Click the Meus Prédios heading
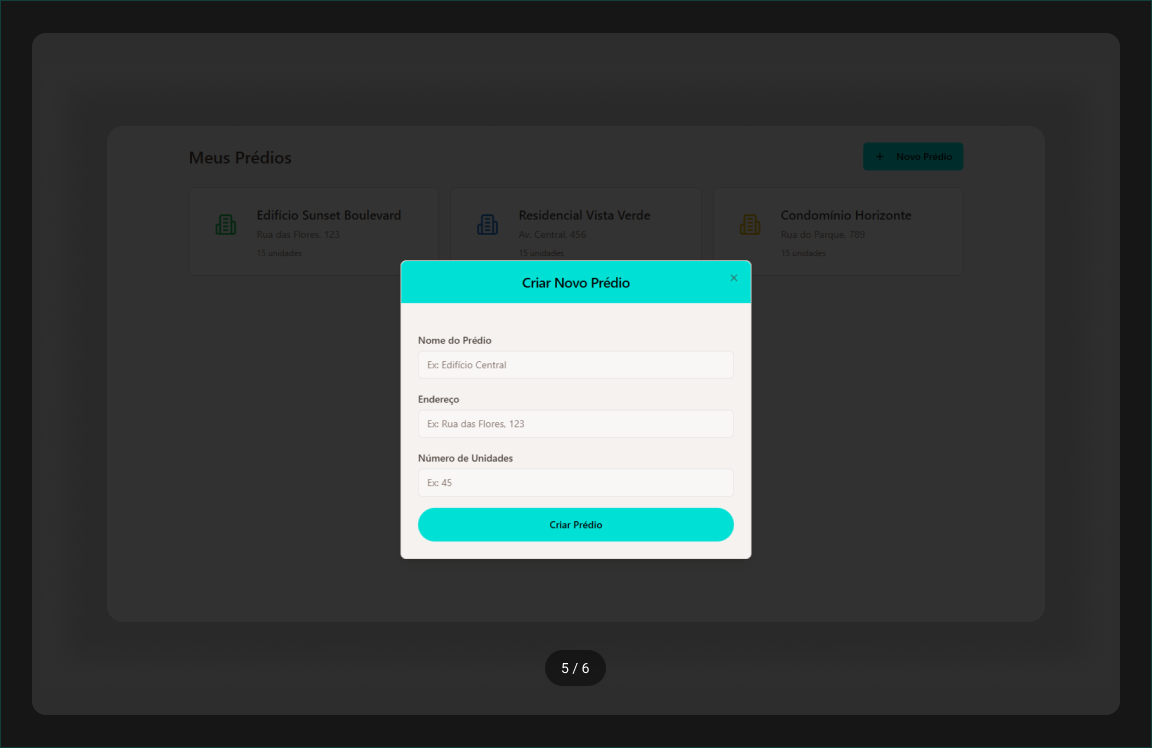The height and width of the screenshot is (748, 1152). point(240,158)
